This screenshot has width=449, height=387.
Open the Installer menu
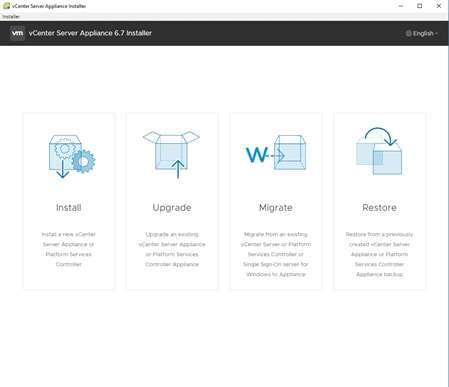(x=11, y=16)
